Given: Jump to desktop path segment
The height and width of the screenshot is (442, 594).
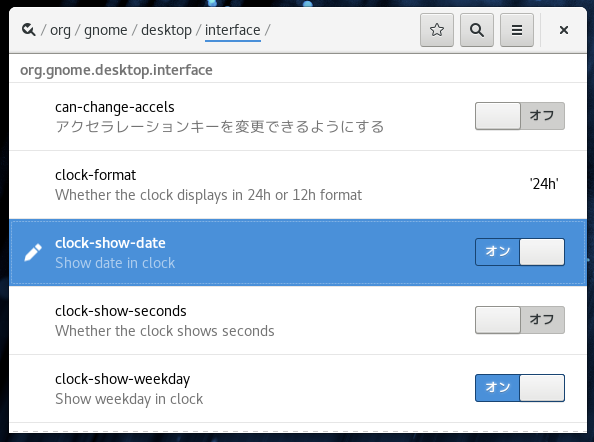Looking at the screenshot, I should tap(166, 30).
